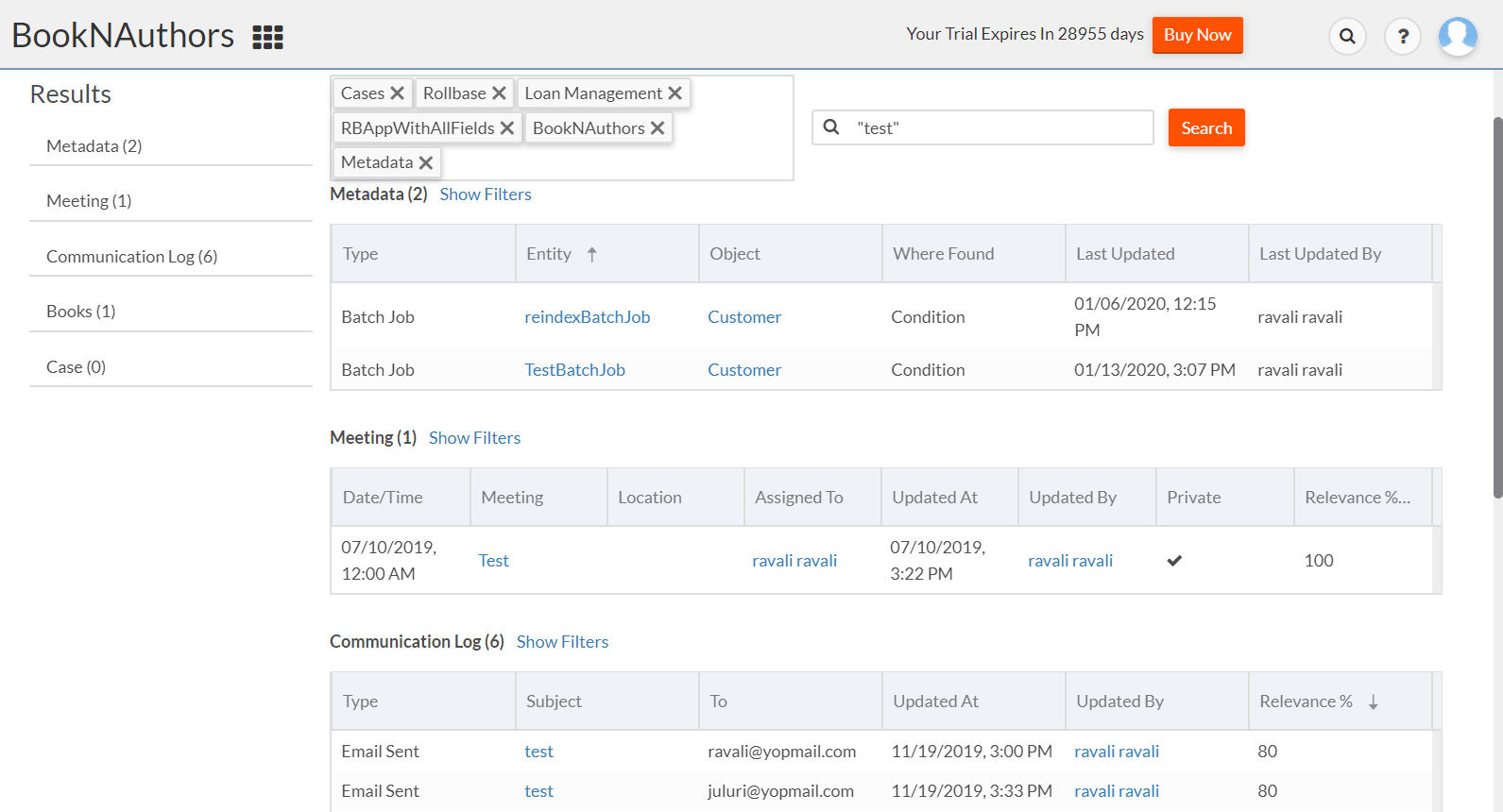Remove the Metadata filter tag
Viewport: 1503px width, 812px height.
click(x=426, y=162)
